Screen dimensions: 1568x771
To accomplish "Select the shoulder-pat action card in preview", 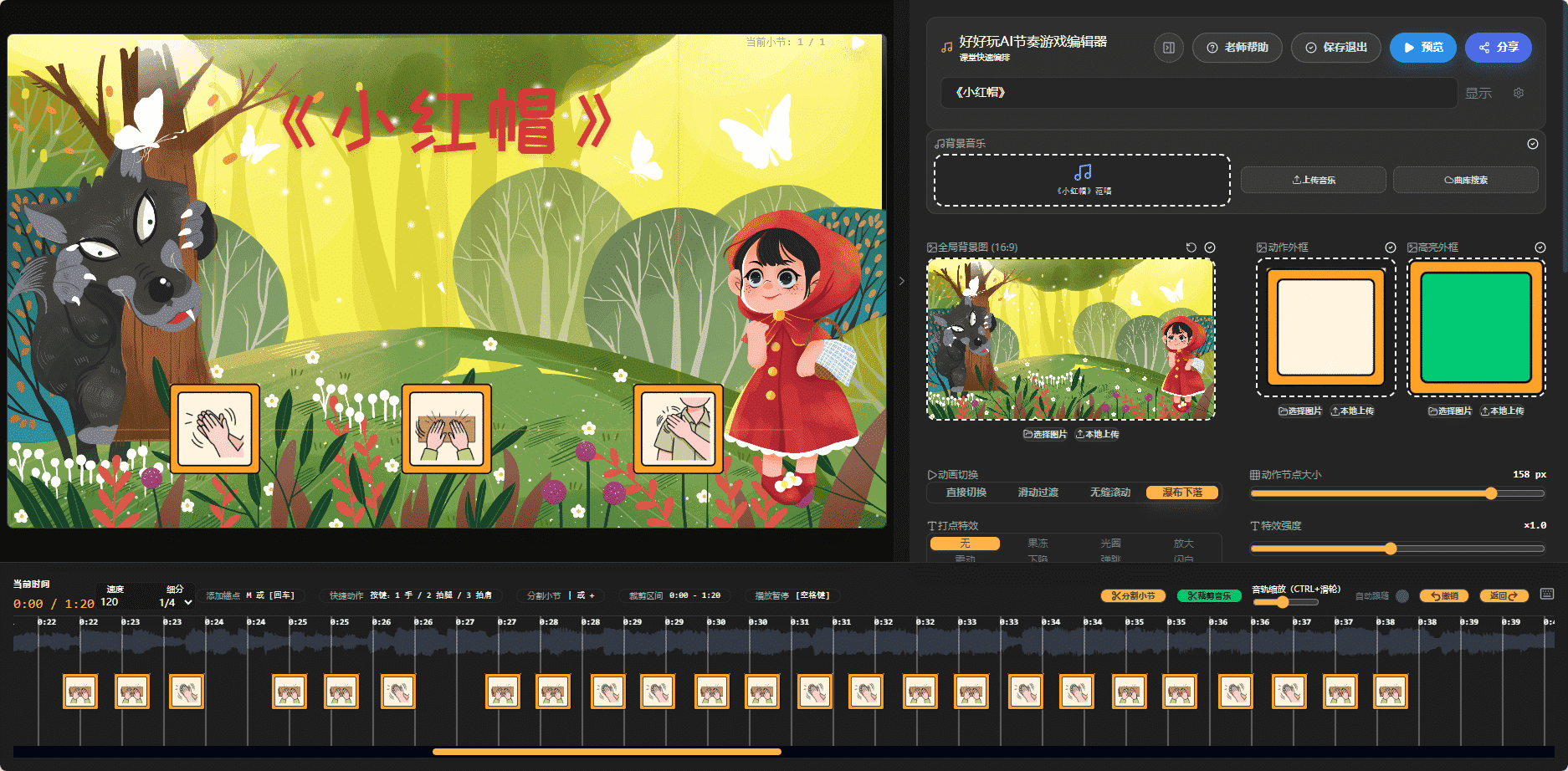I will (x=679, y=429).
